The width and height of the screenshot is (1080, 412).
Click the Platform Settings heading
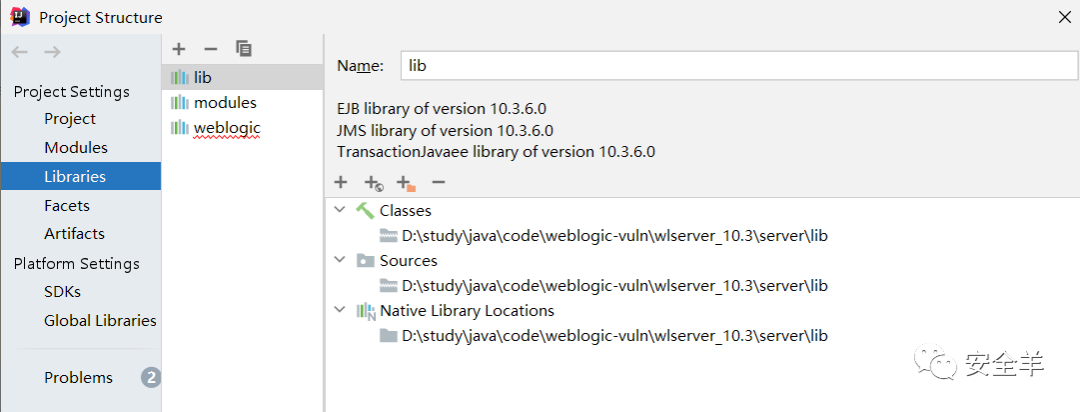pos(76,263)
